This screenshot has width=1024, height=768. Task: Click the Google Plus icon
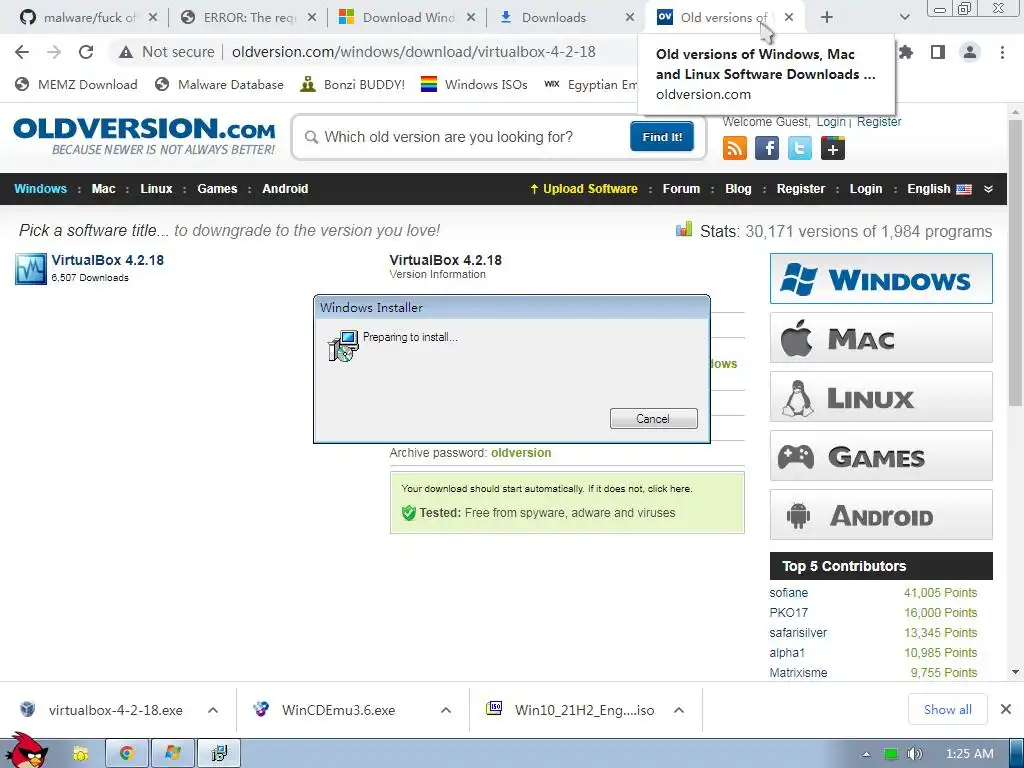[x=833, y=148]
